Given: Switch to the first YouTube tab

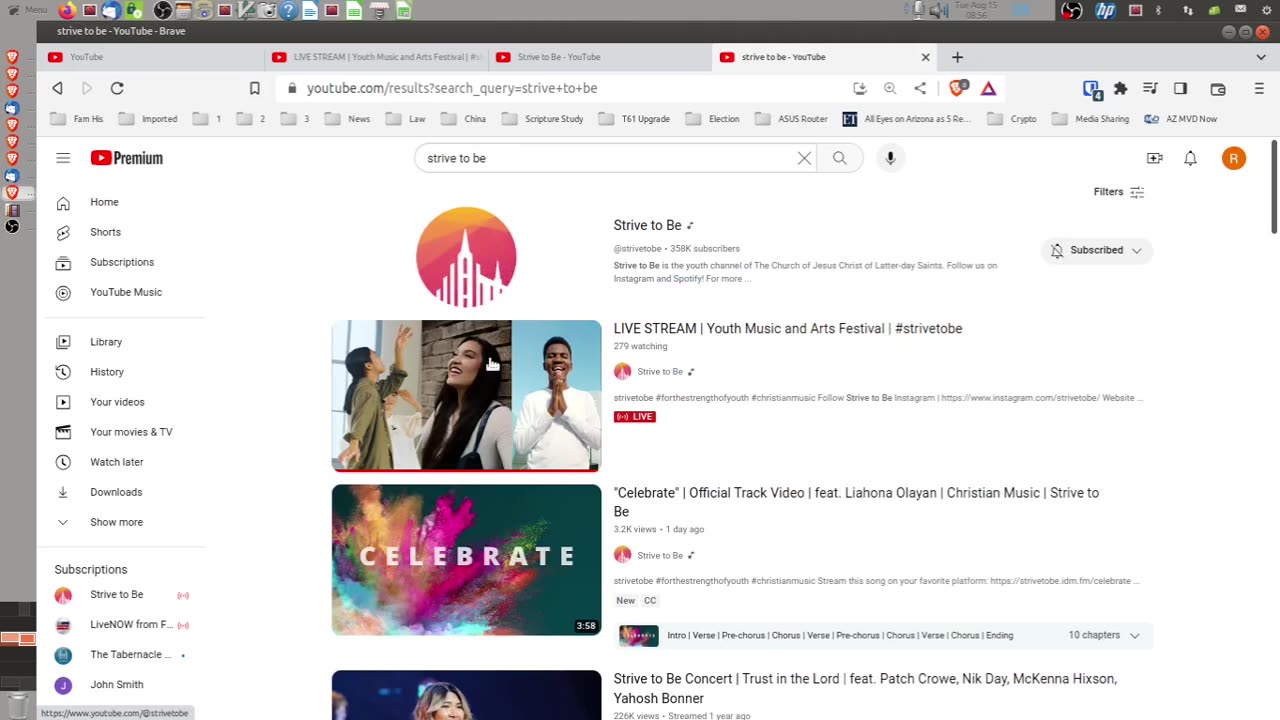Looking at the screenshot, I should tap(152, 57).
